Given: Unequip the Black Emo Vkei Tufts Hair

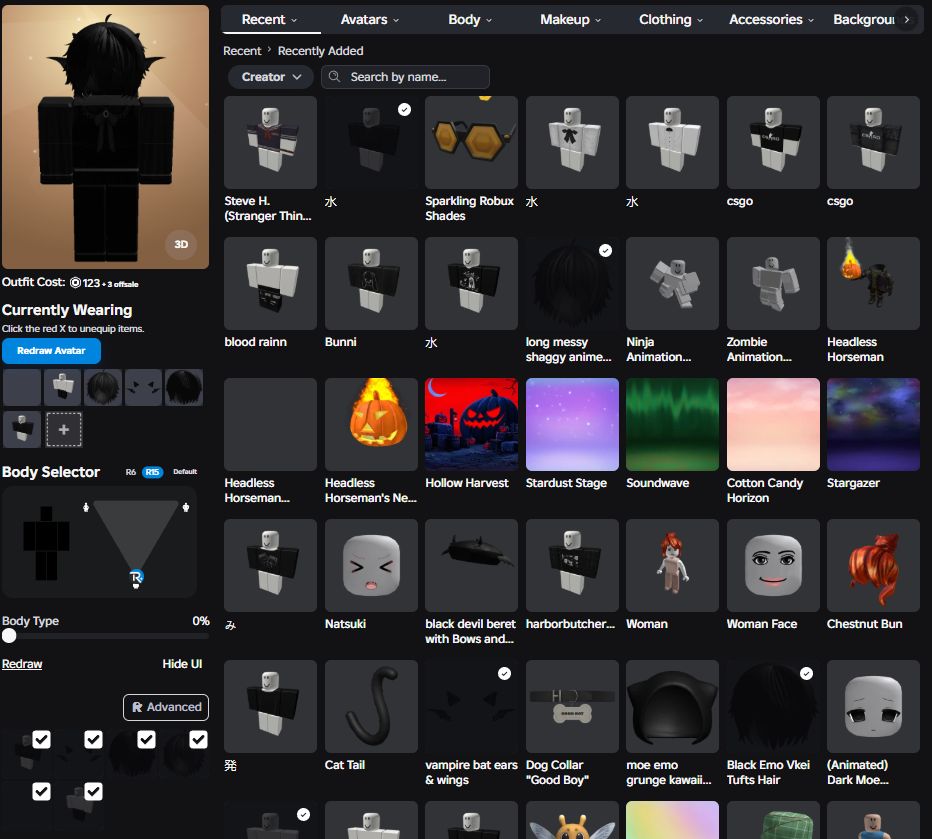Looking at the screenshot, I should click(773, 706).
